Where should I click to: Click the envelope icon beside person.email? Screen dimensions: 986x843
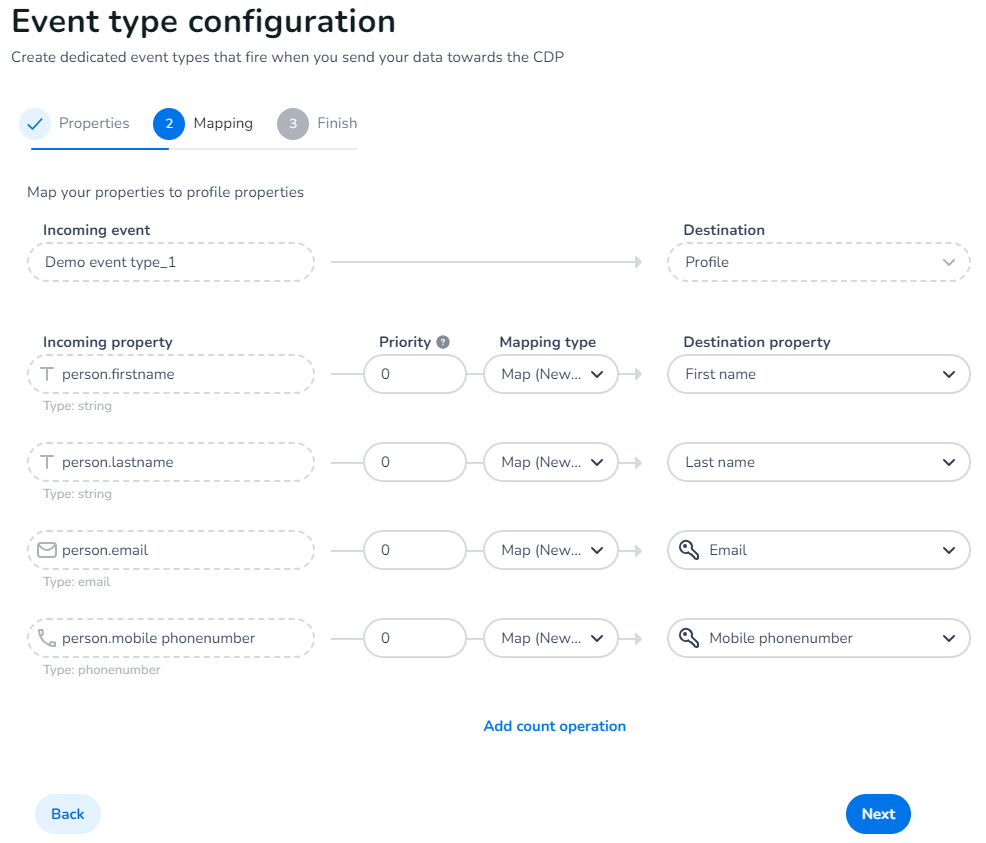pyautogui.click(x=47, y=550)
